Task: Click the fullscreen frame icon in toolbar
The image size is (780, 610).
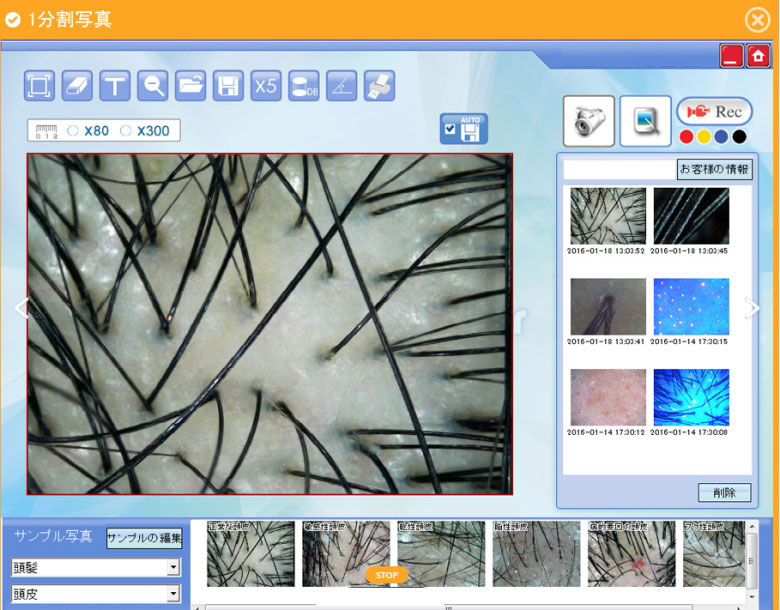Action: (39, 86)
